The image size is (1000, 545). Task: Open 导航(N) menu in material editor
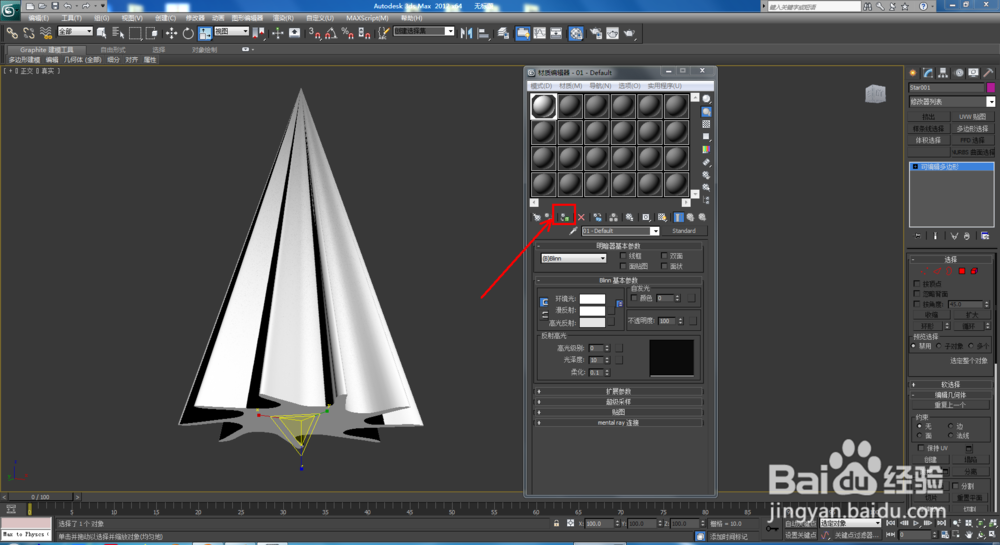coord(599,85)
